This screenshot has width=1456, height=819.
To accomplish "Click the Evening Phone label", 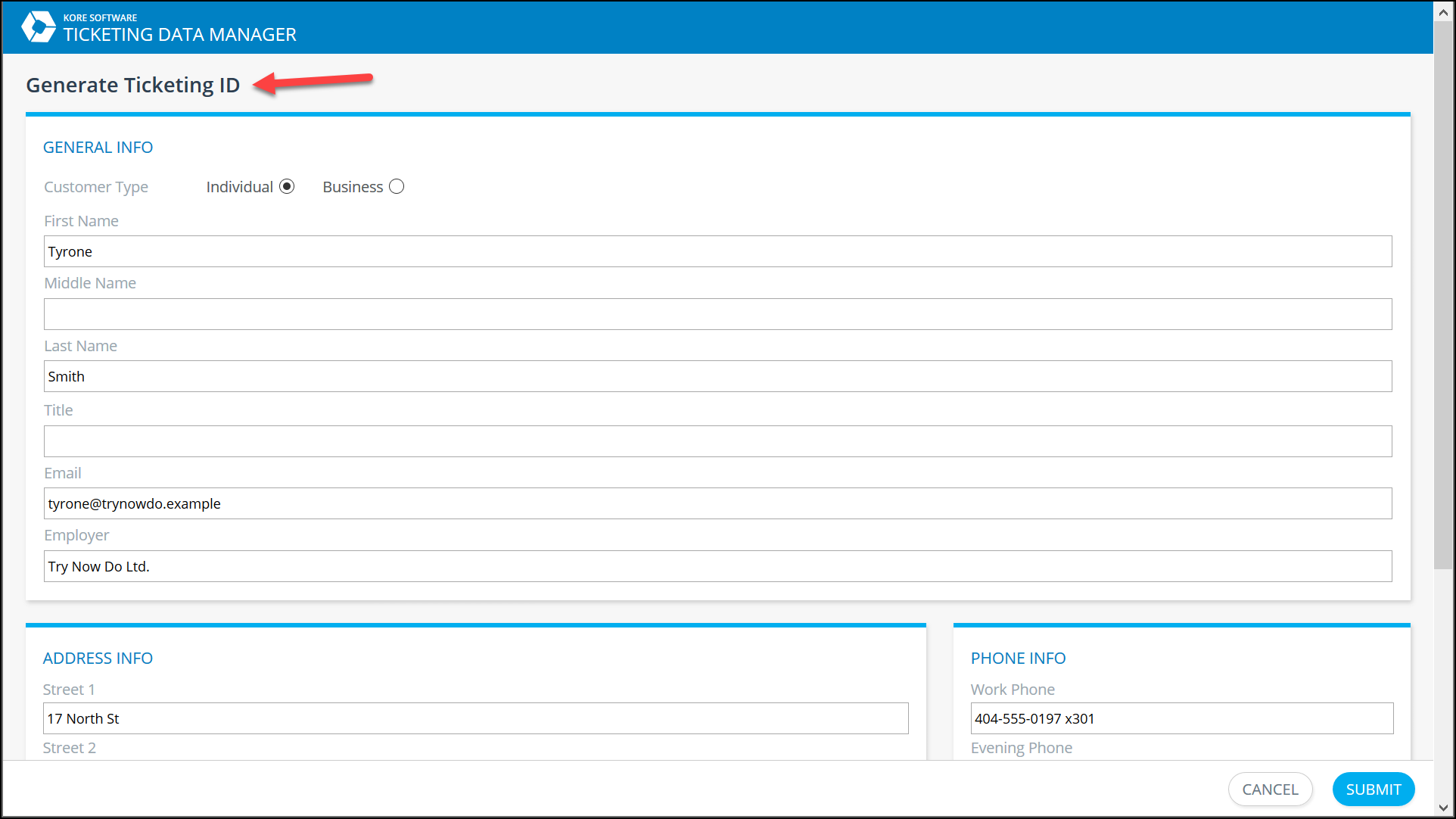I will pos(1022,748).
